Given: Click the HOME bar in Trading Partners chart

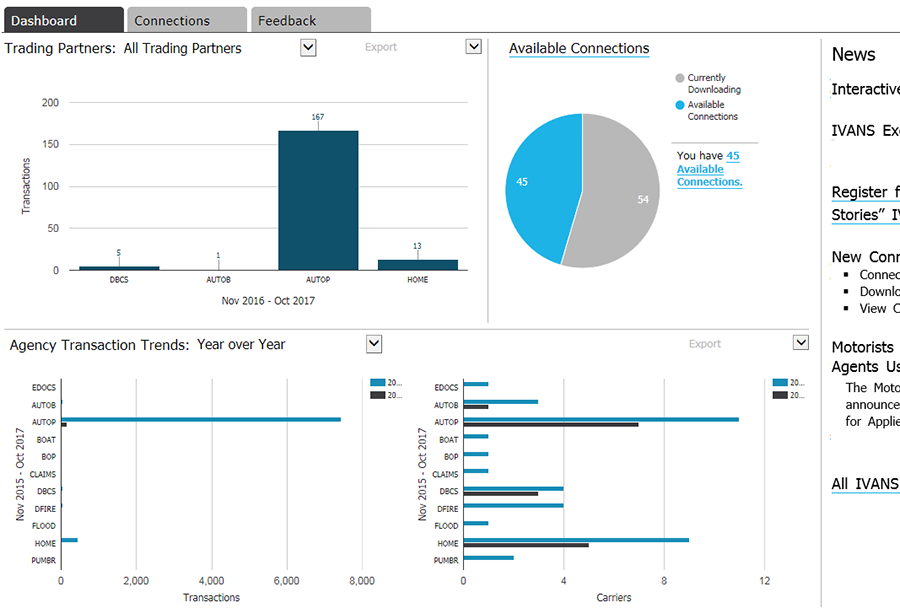Looking at the screenshot, I should click(417, 265).
